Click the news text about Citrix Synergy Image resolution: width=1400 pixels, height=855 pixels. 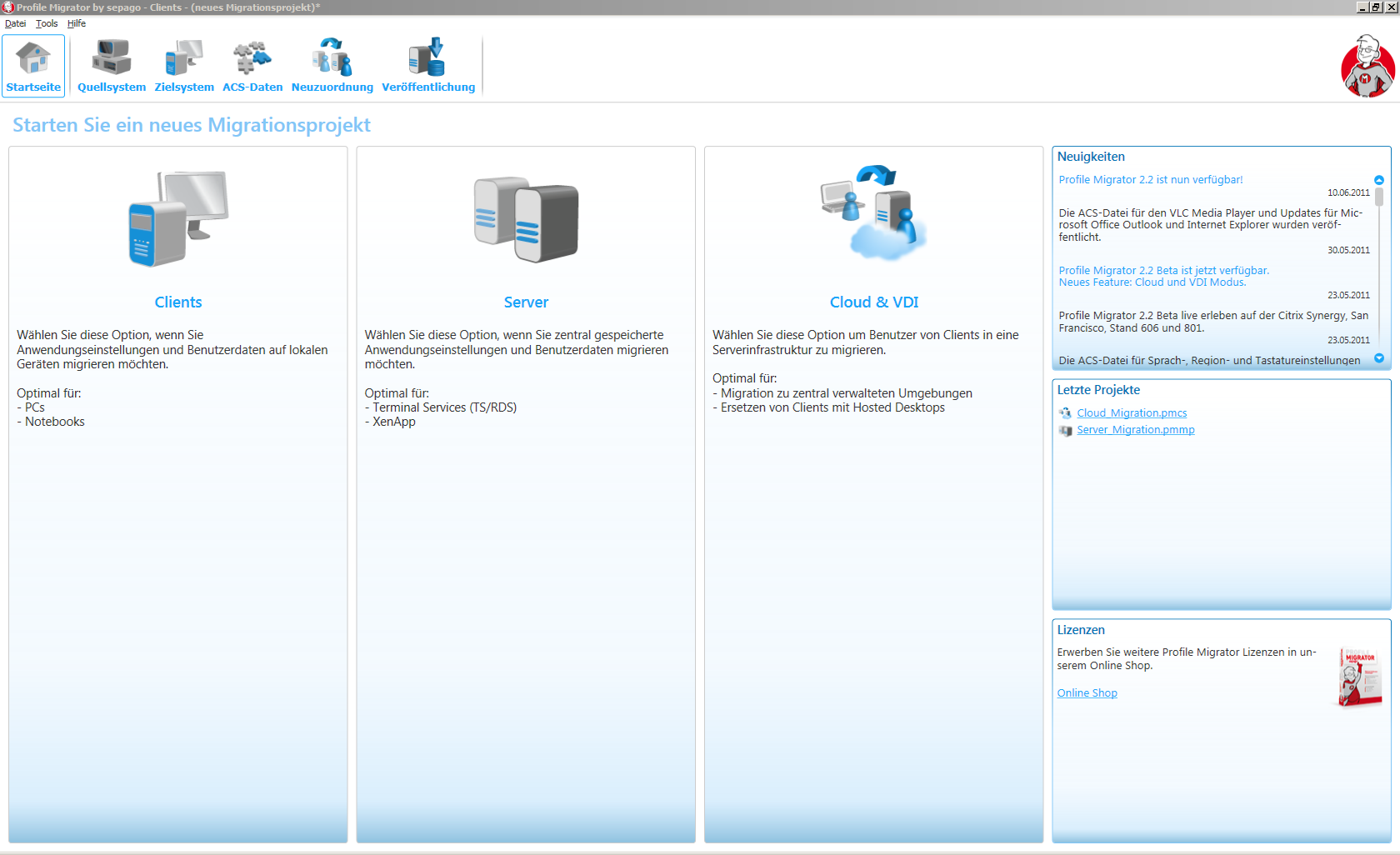click(x=1213, y=322)
